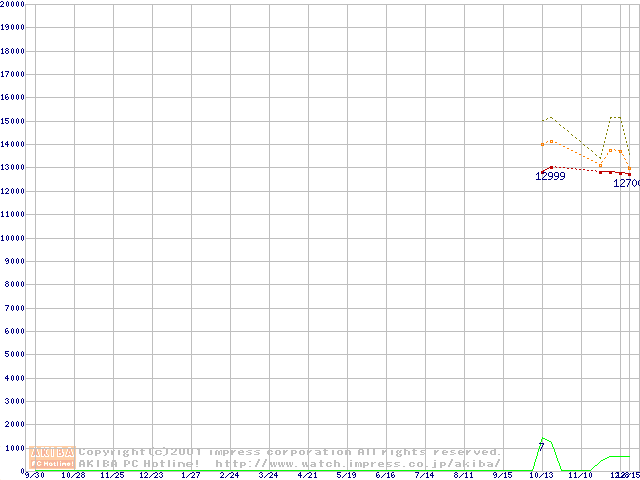Click the 9/30 date on the X axis

point(34,475)
